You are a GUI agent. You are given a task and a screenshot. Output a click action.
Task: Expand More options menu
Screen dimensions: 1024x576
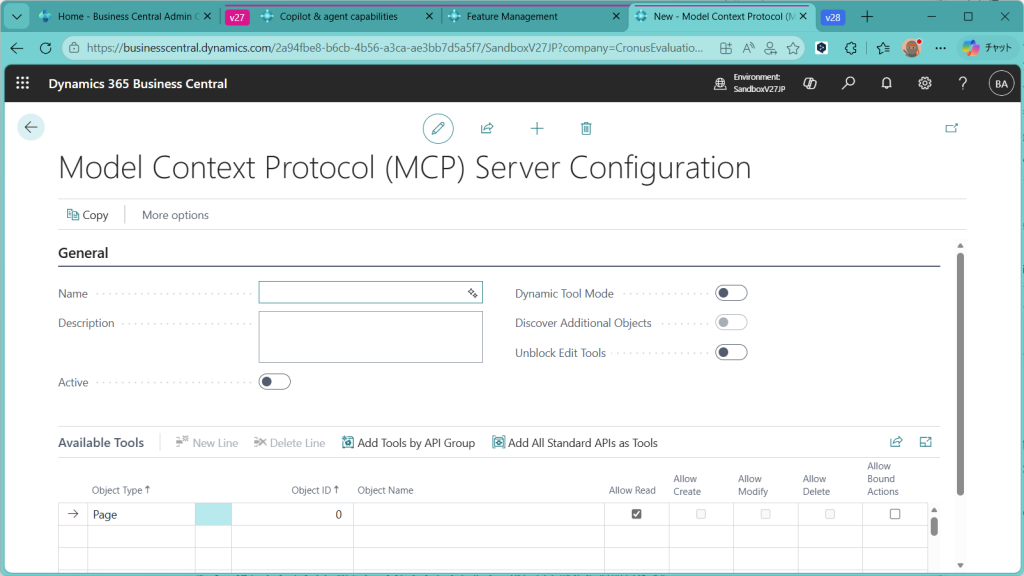point(175,215)
